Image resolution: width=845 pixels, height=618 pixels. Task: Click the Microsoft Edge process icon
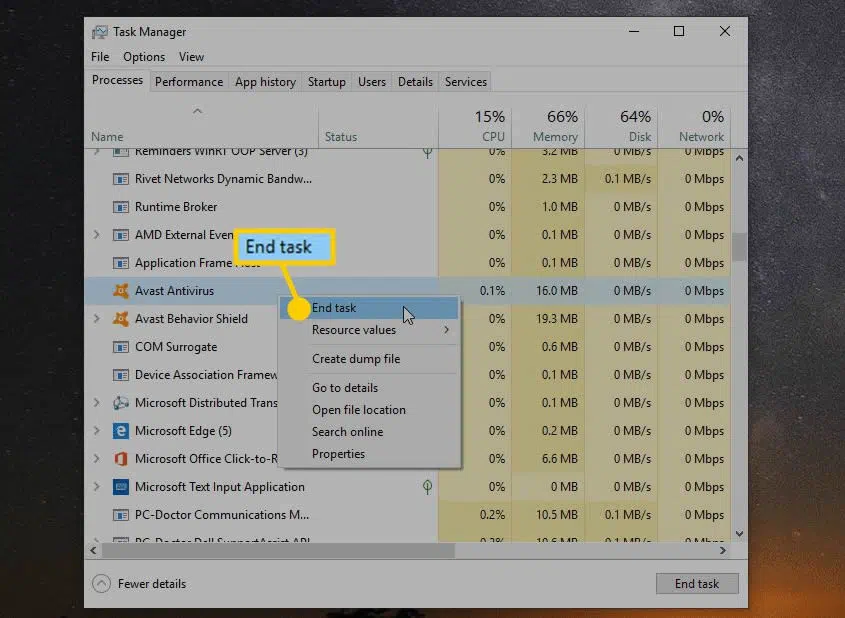coord(121,431)
